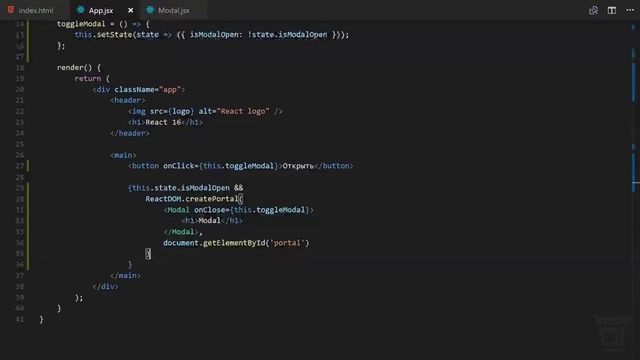Viewport: 640px width, 360px height.
Task: Click the img tag with logo src
Action: click(205, 111)
